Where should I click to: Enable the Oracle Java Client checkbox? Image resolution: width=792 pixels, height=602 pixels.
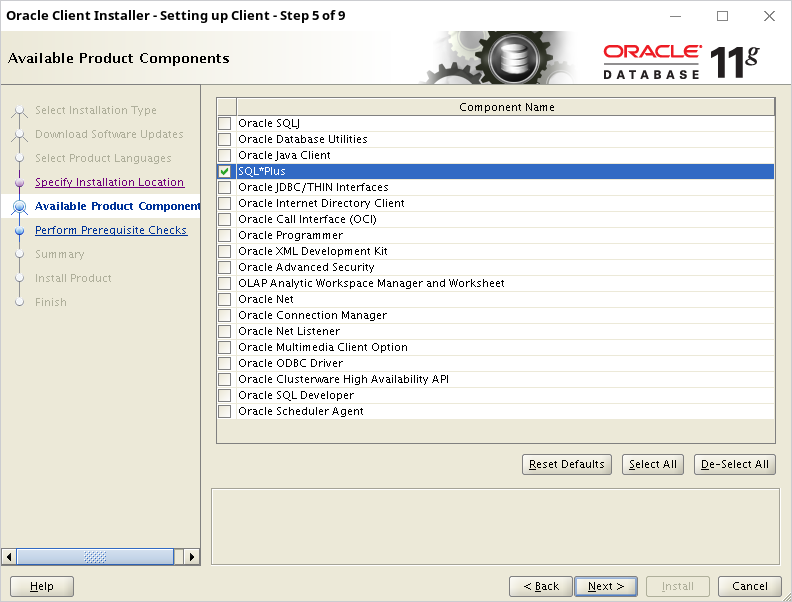tap(224, 155)
